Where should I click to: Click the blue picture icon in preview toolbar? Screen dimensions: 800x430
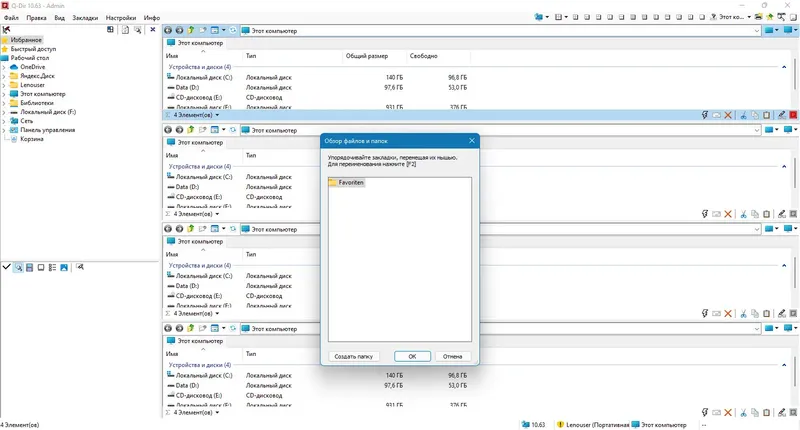pyautogui.click(x=64, y=267)
